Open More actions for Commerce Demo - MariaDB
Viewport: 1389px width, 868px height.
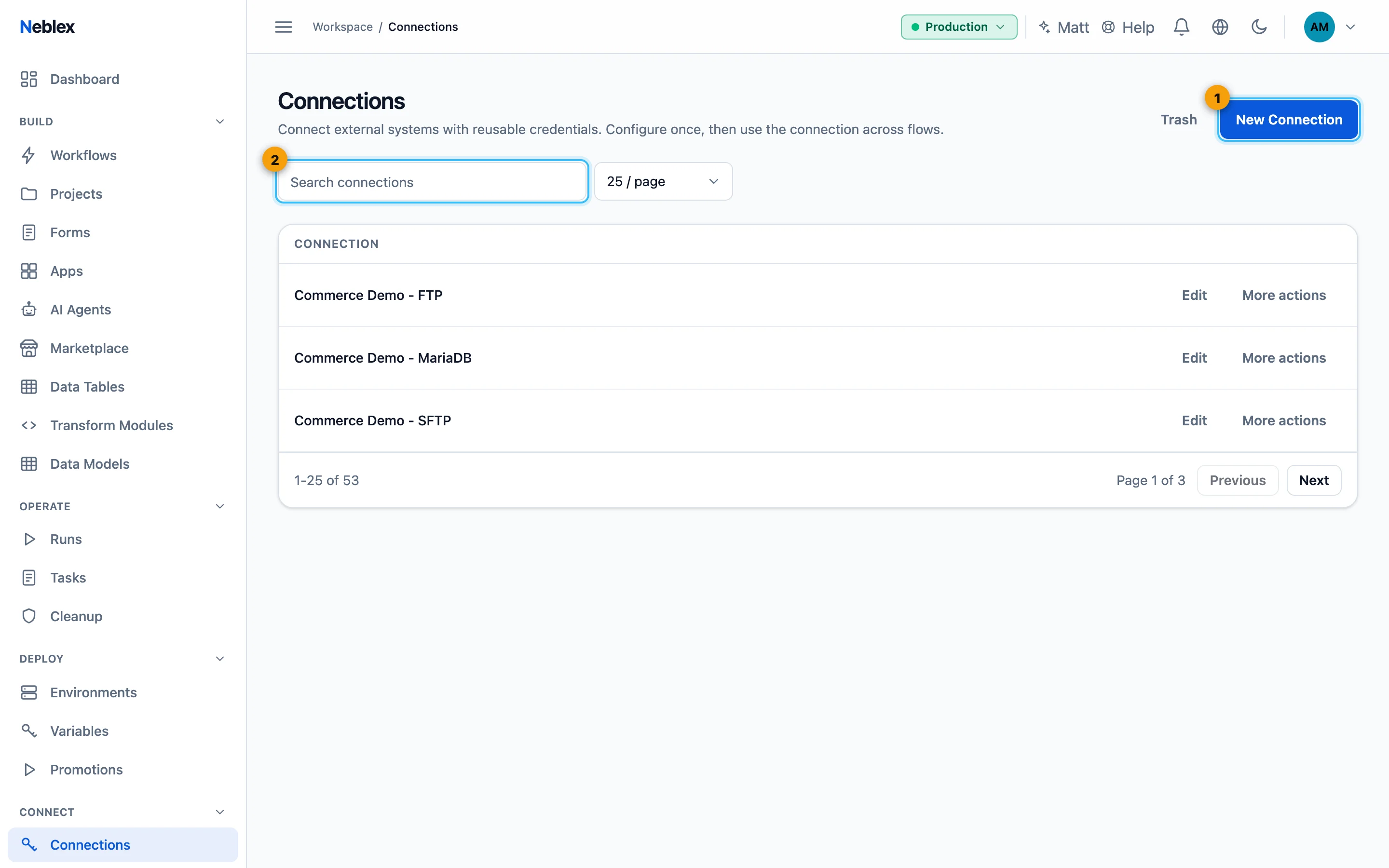[x=1284, y=358]
